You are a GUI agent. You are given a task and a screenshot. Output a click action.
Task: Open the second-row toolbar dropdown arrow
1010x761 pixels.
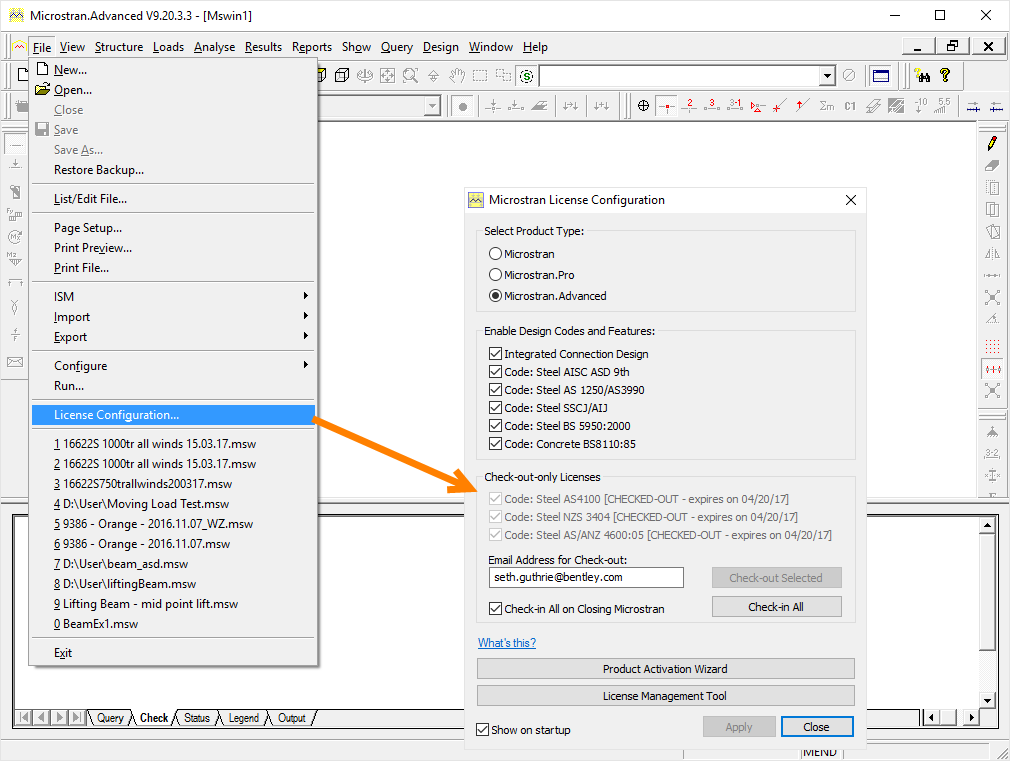point(433,106)
